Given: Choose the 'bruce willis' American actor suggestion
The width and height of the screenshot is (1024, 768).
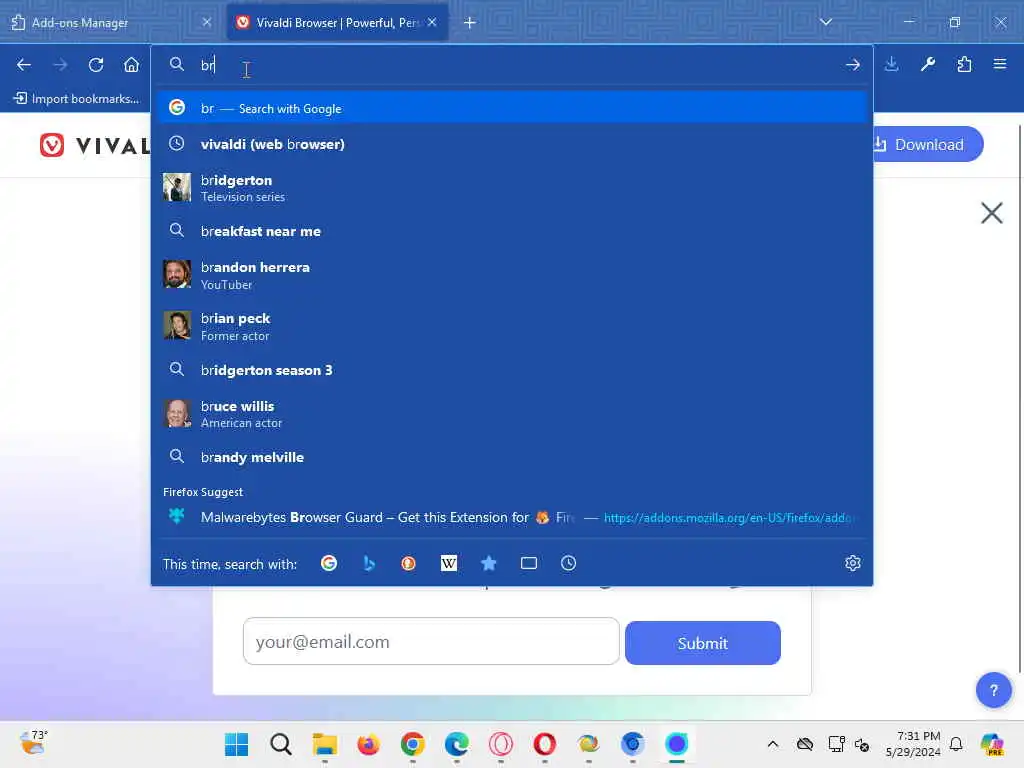Looking at the screenshot, I should pos(512,414).
